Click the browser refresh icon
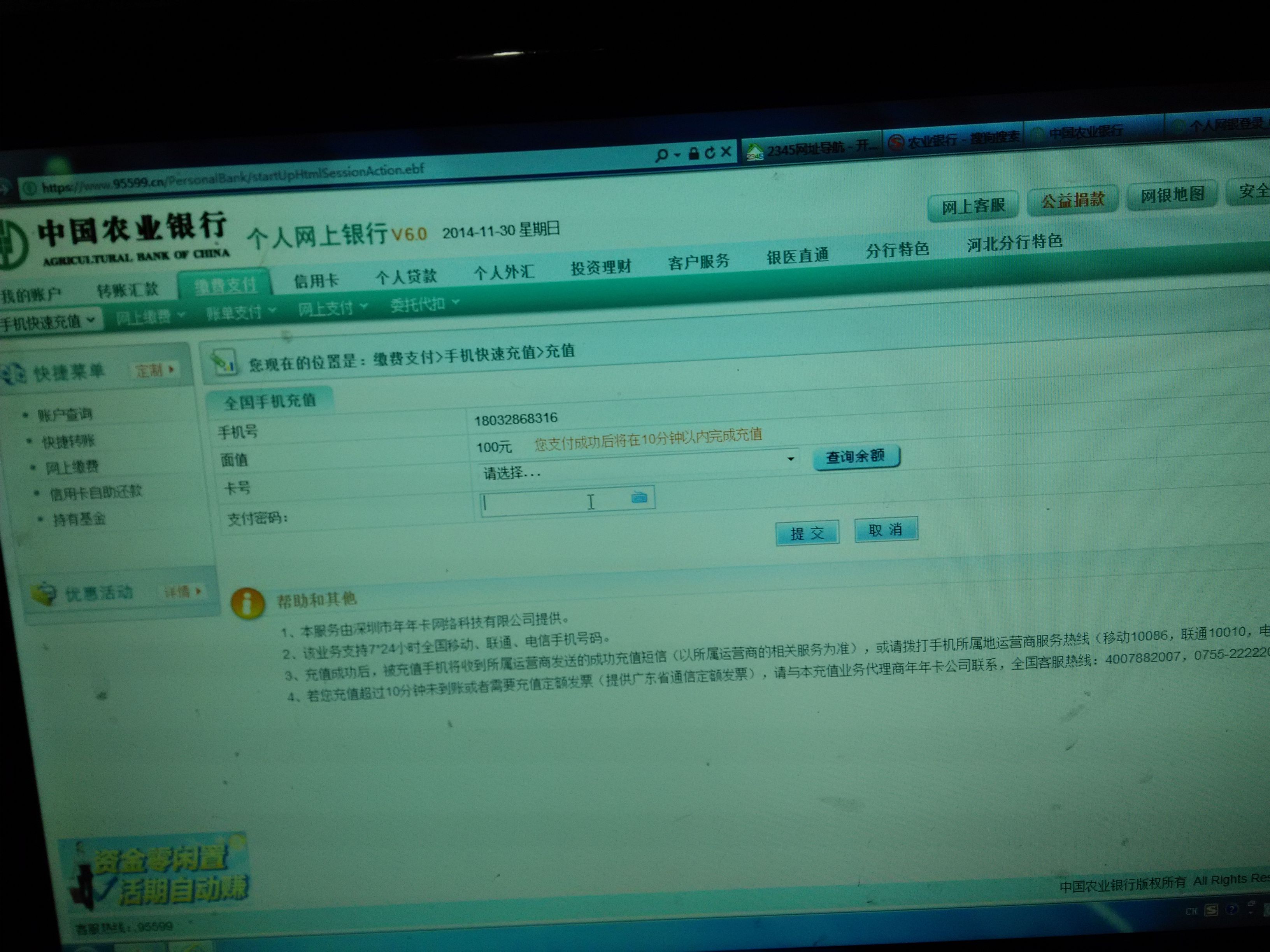This screenshot has height=952, width=1270. click(x=710, y=153)
